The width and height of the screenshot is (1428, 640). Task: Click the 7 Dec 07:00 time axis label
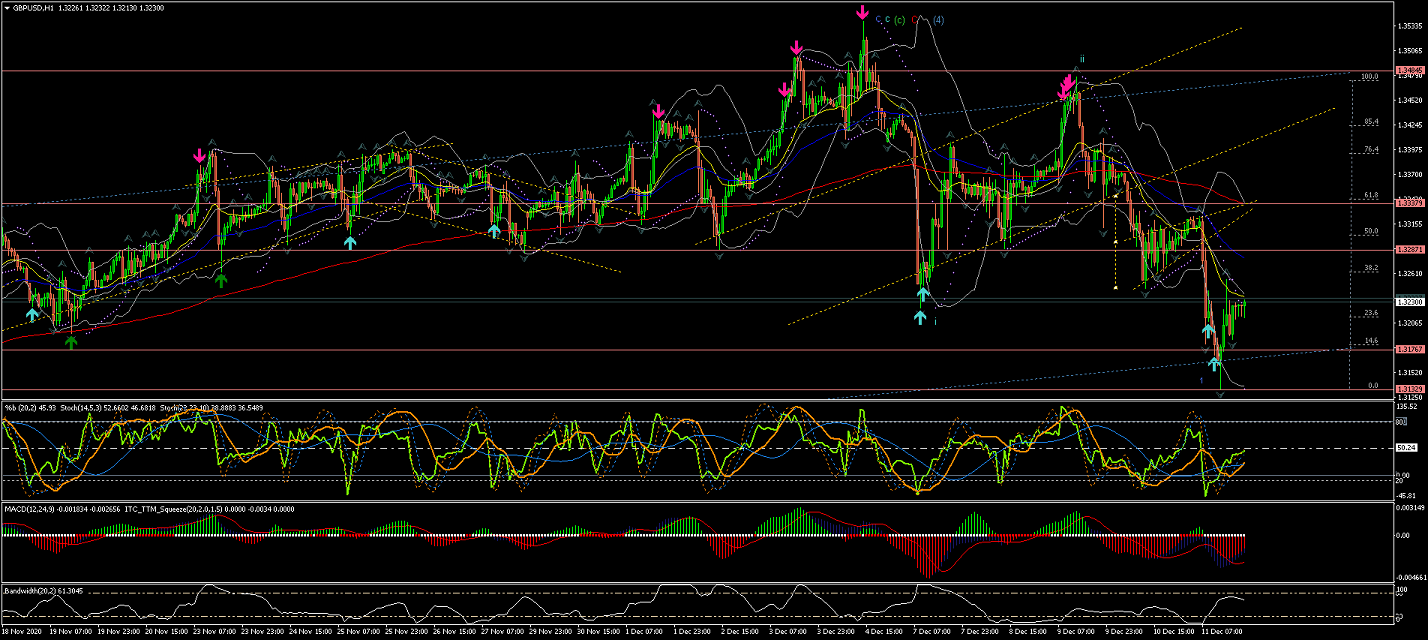[x=931, y=632]
